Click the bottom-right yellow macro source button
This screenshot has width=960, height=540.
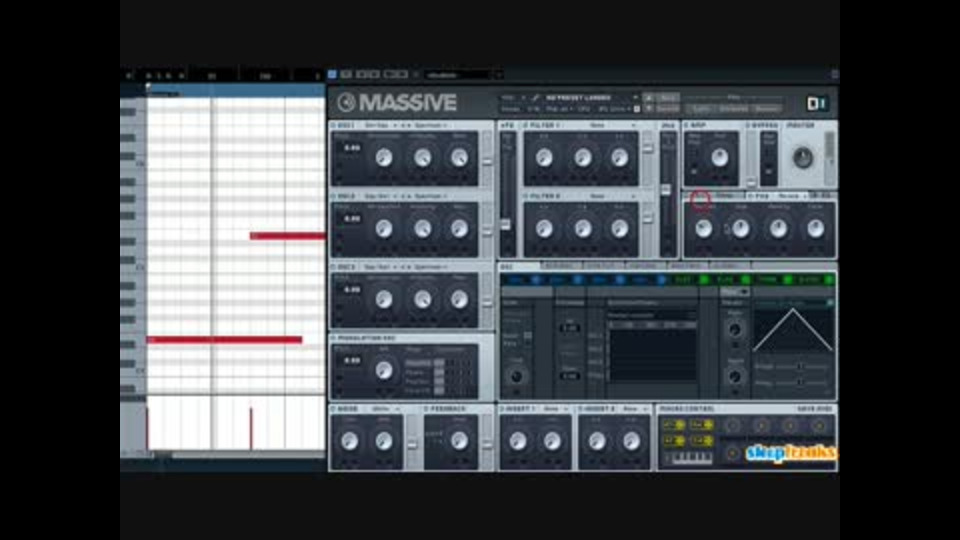coord(702,440)
